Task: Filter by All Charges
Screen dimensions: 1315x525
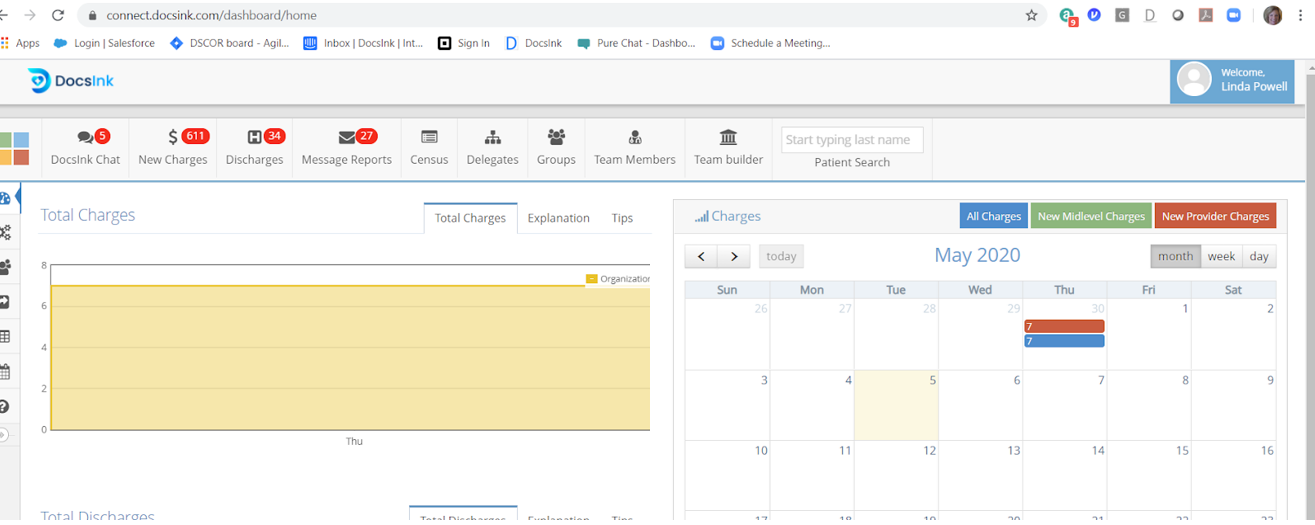Action: point(993,216)
